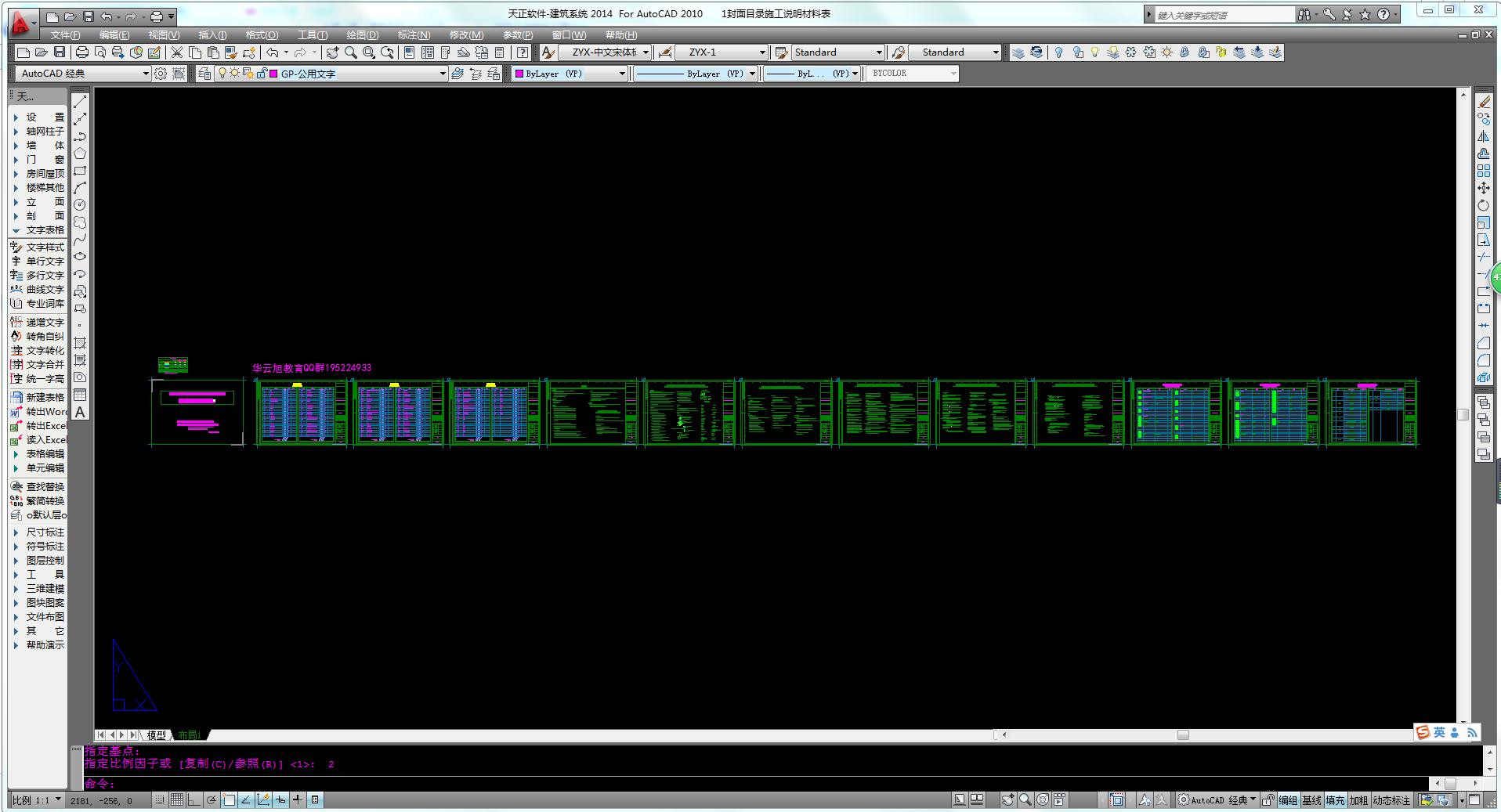The height and width of the screenshot is (812, 1501).
Task: Click the Plot/Print icon in the toolbar
Action: pos(81,52)
